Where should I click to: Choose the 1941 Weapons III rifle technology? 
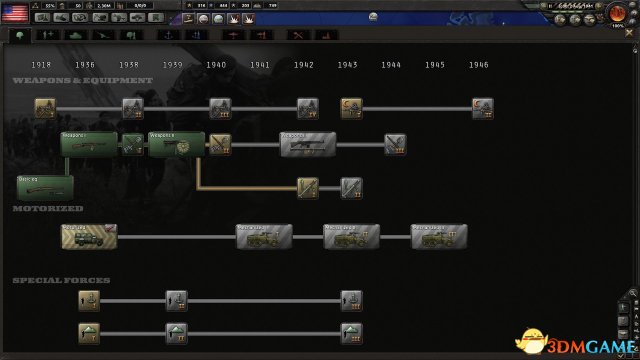coord(308,144)
